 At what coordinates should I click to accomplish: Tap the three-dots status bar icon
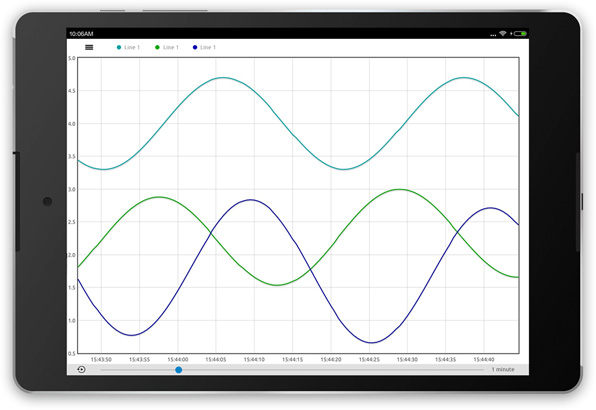493,35
